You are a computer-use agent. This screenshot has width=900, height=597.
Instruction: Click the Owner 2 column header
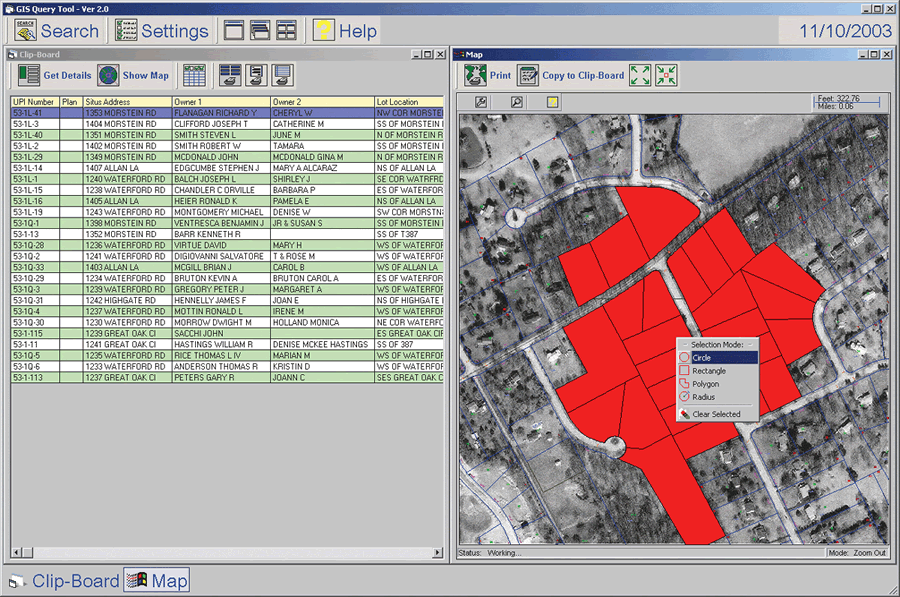pos(322,102)
